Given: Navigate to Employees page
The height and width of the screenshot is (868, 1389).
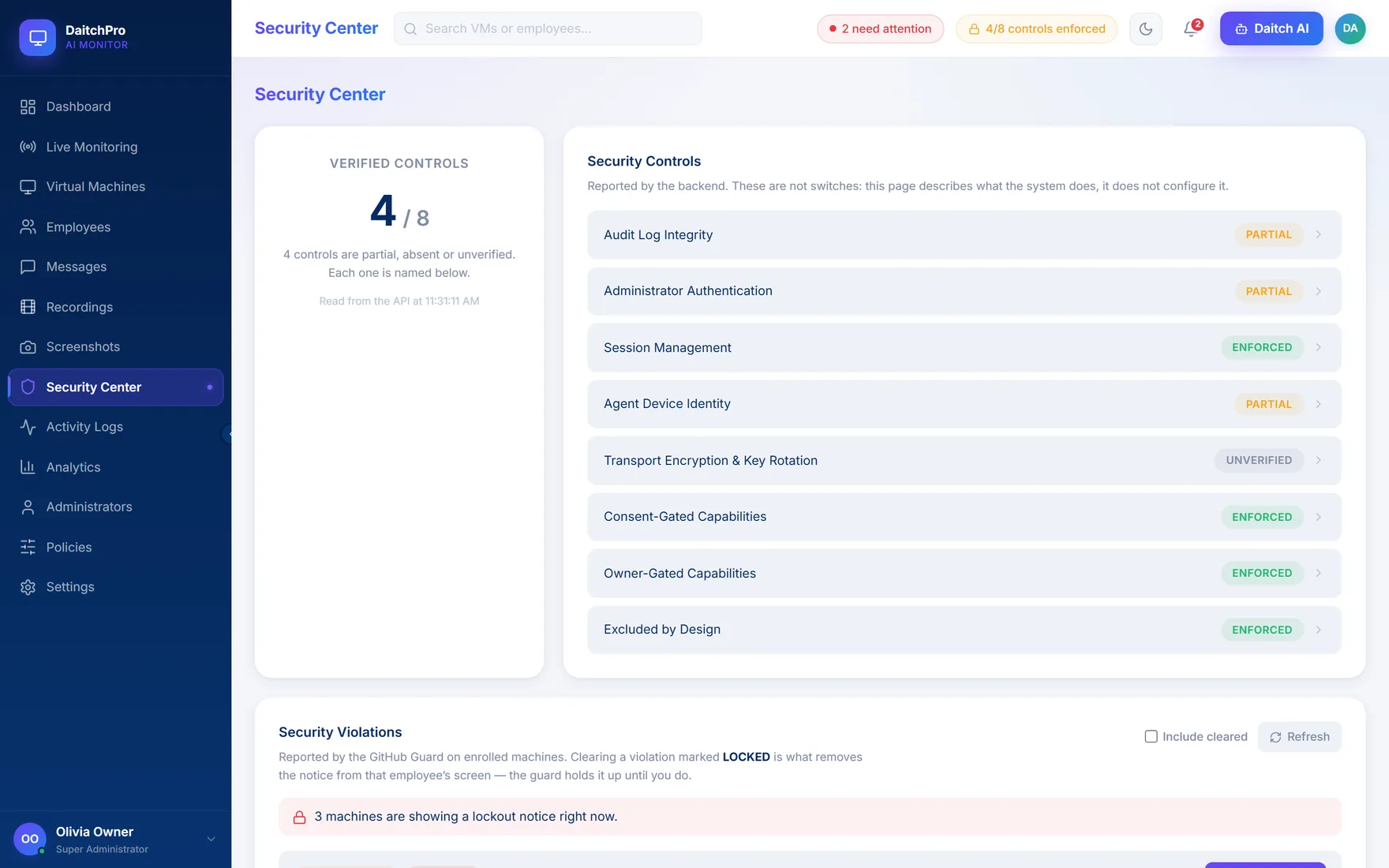Looking at the screenshot, I should pyautogui.click(x=115, y=227).
